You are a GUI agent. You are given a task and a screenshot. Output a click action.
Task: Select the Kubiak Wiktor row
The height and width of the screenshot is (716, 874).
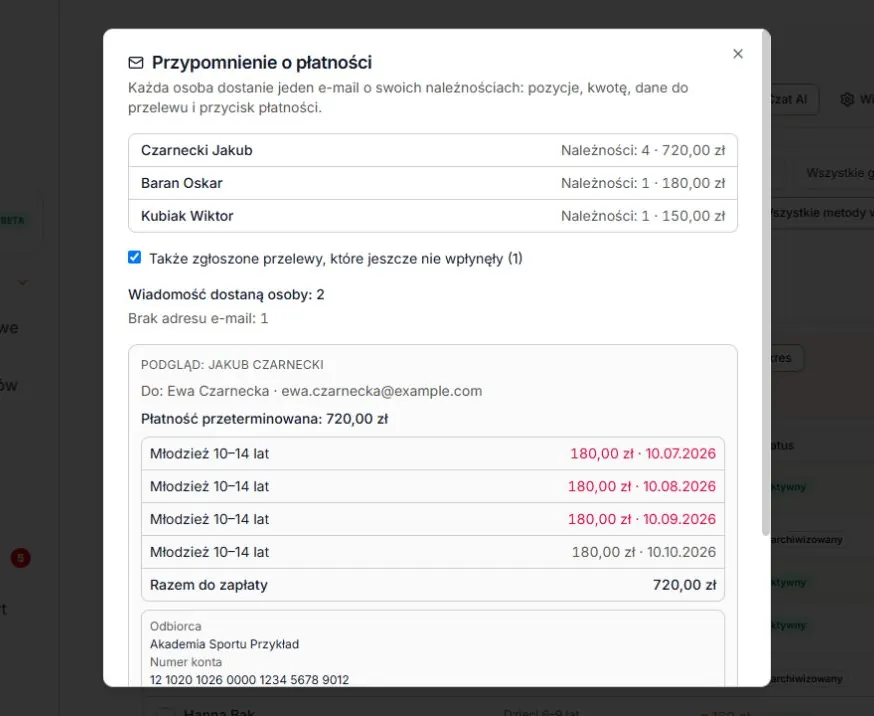tap(433, 216)
